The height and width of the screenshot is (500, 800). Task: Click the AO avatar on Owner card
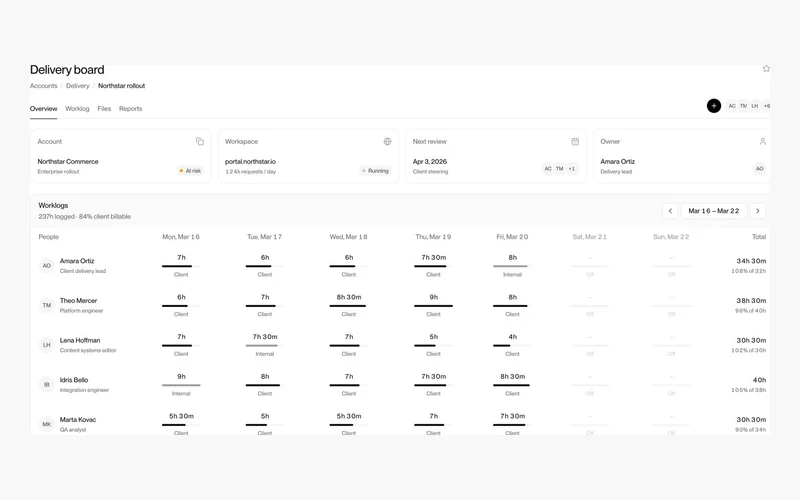click(x=759, y=169)
